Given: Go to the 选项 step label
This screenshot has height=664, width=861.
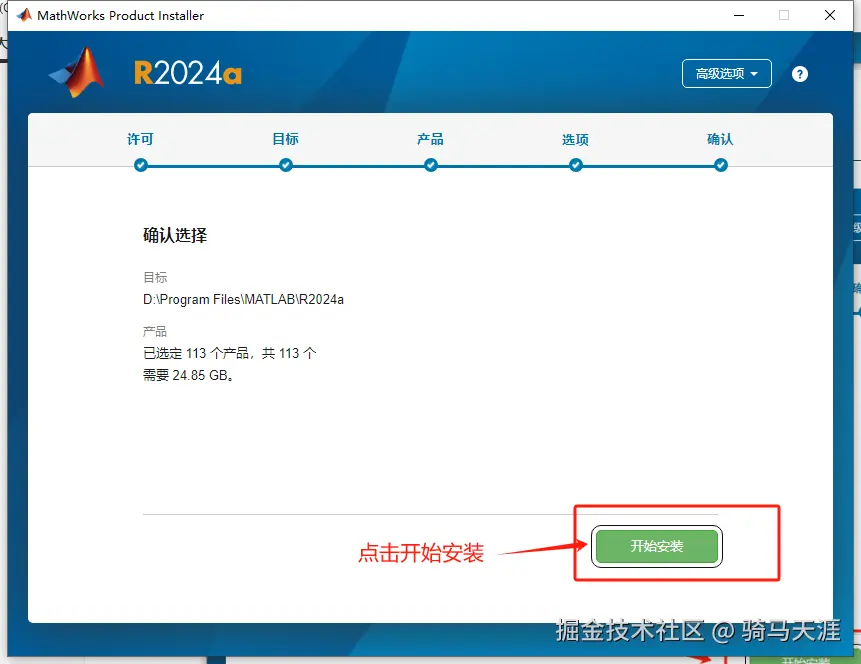Looking at the screenshot, I should [575, 140].
